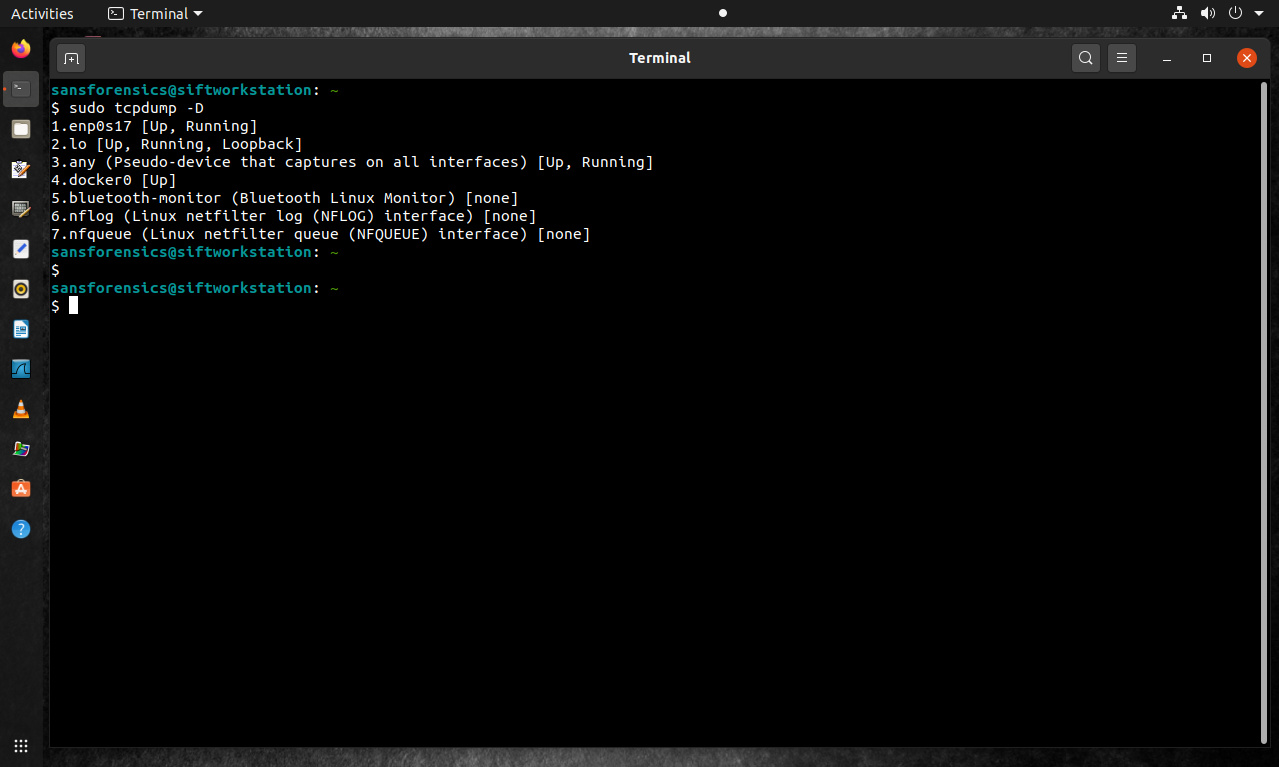Click the wired network status icon
This screenshot has width=1279, height=767.
click(1178, 14)
